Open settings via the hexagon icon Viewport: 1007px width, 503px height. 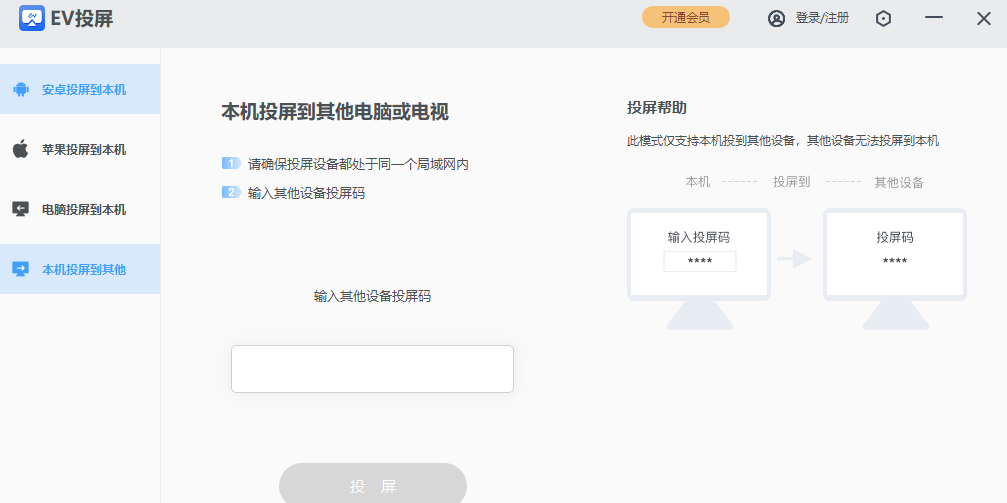(x=883, y=18)
